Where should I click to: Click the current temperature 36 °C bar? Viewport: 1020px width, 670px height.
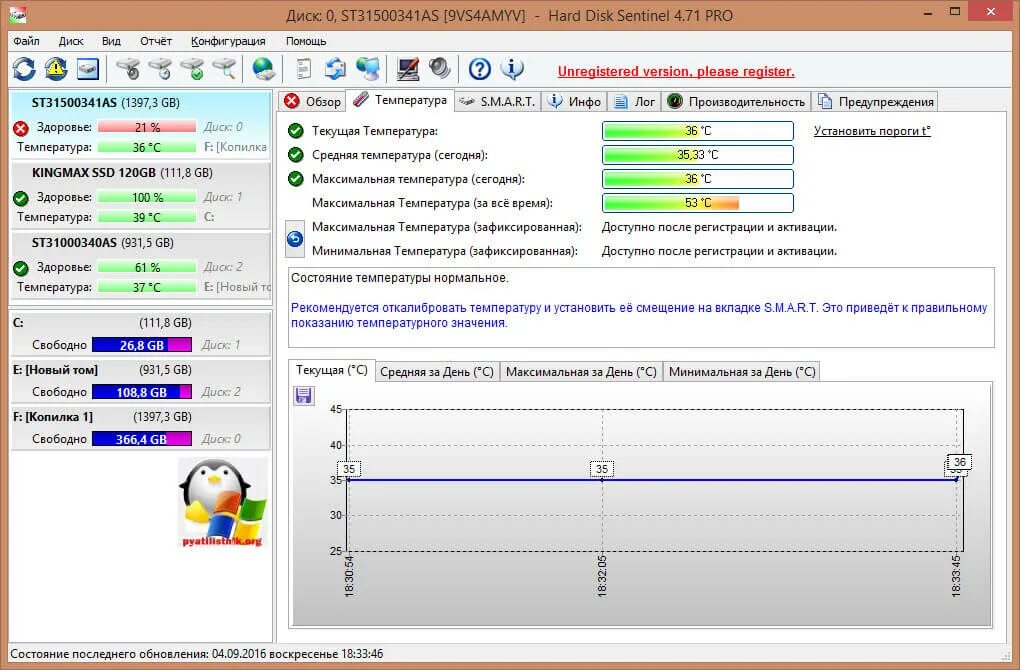coord(697,131)
